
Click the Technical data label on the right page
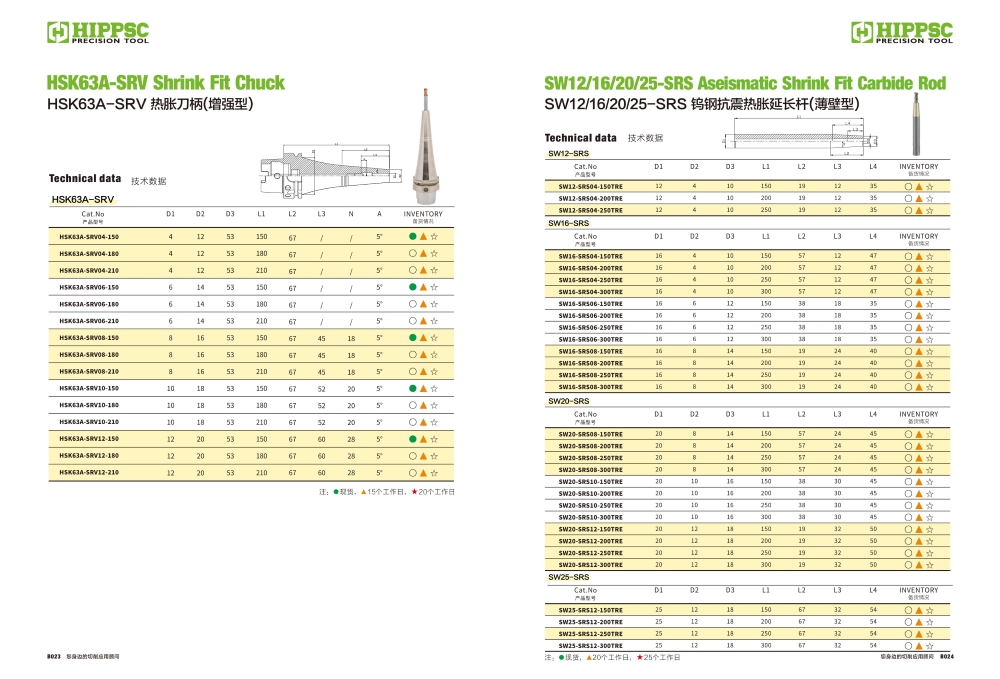[580, 138]
